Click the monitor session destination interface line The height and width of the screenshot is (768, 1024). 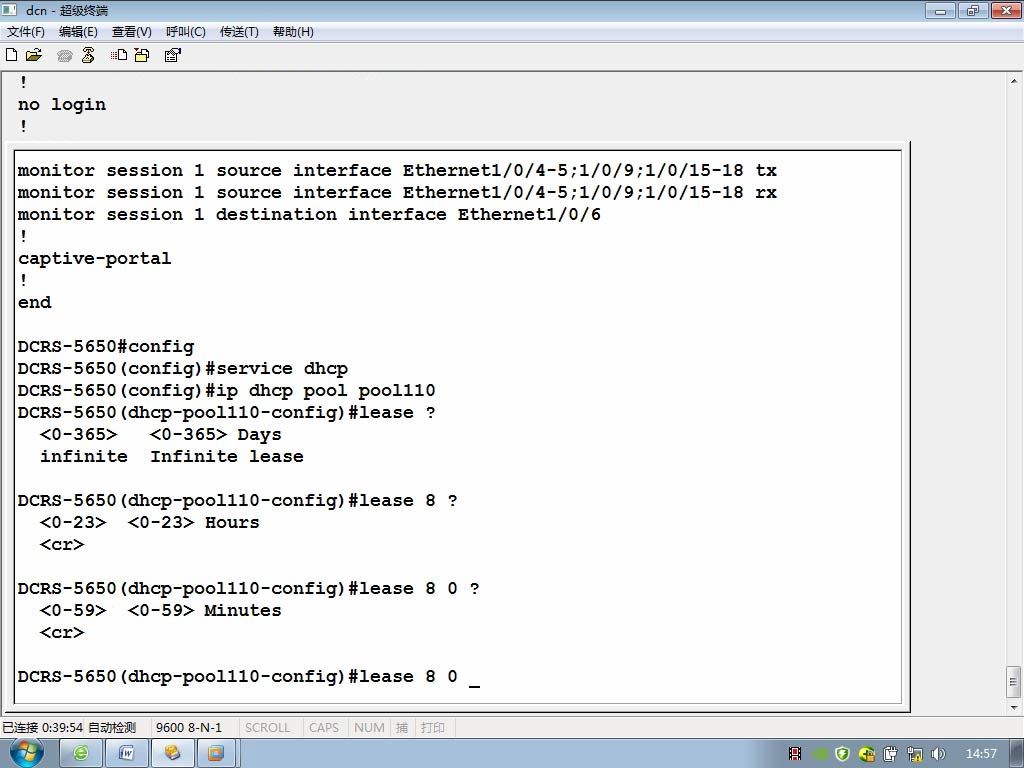pyautogui.click(x=309, y=214)
